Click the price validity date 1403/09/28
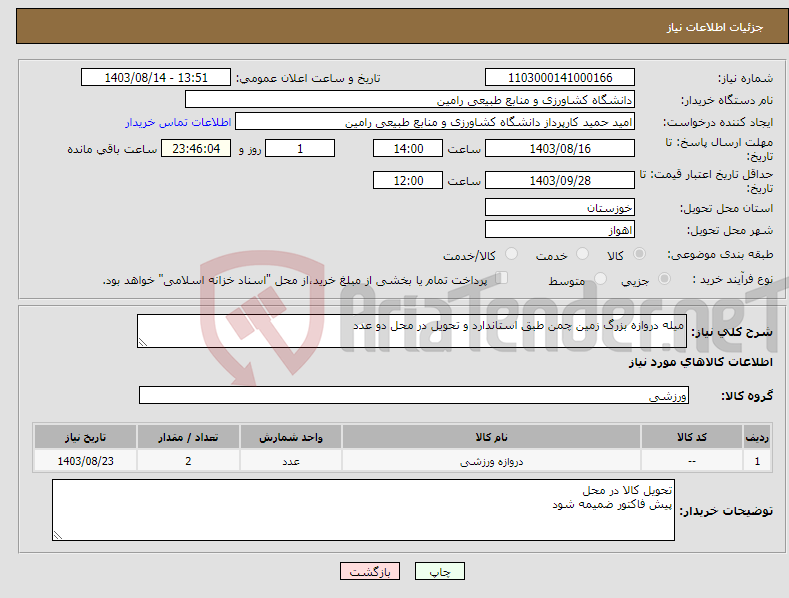This screenshot has width=789, height=598. coord(560,180)
